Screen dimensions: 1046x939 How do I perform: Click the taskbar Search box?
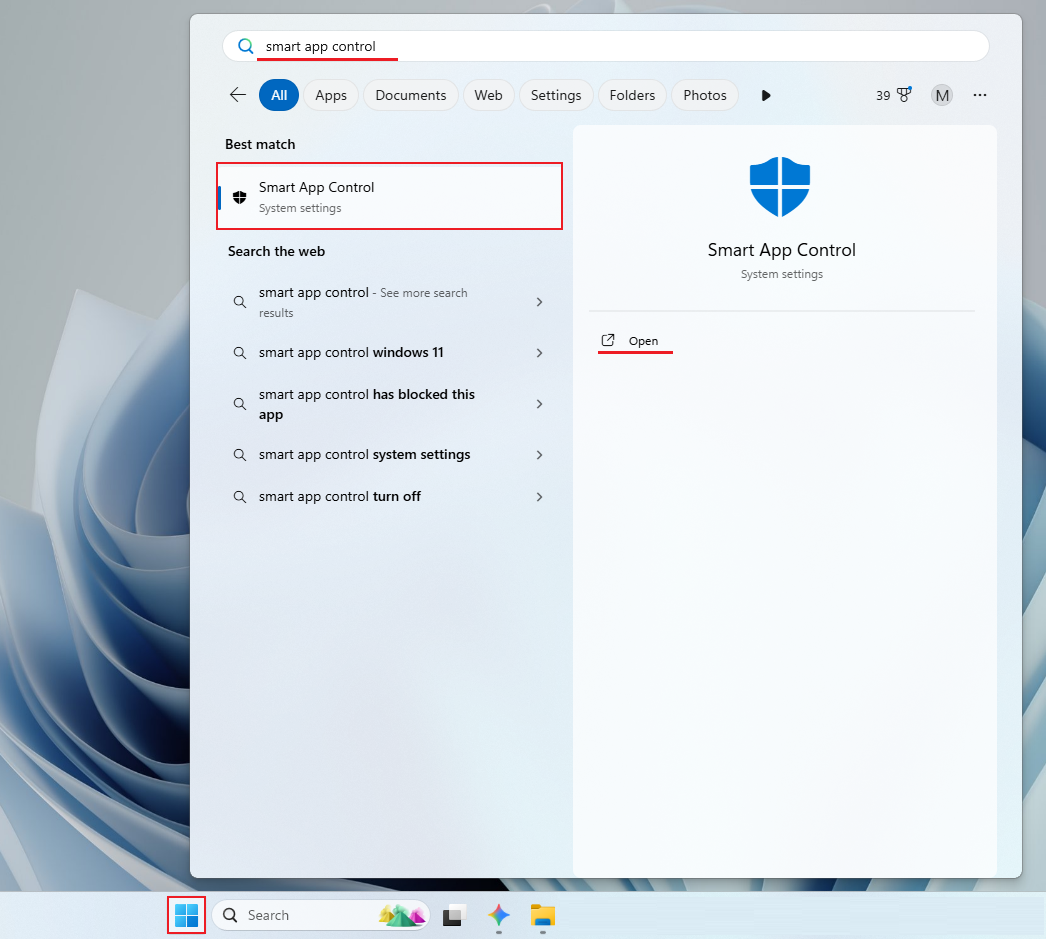pyautogui.click(x=320, y=915)
